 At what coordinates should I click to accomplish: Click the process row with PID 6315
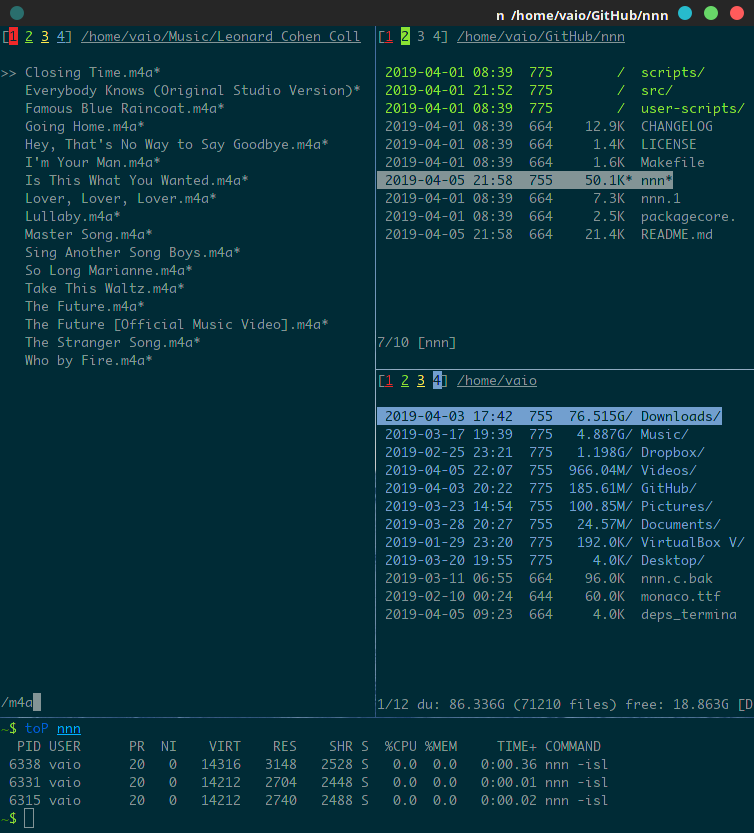click(308, 801)
